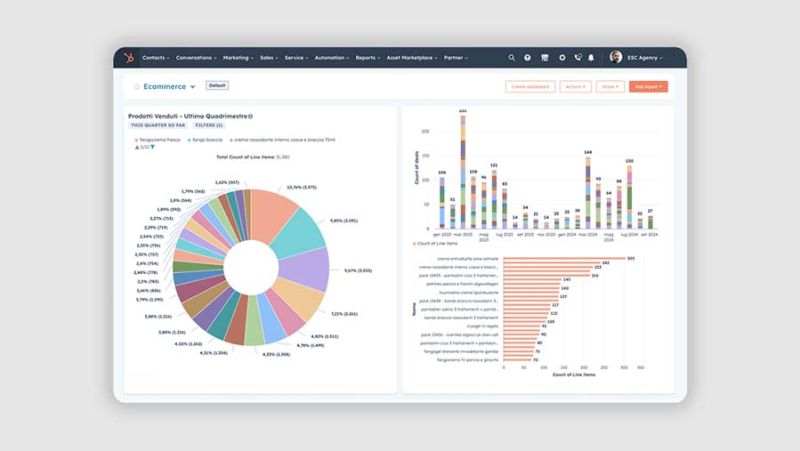Click the info icon beside Prodotti Venduti title
The height and width of the screenshot is (451, 800).
click(251, 116)
